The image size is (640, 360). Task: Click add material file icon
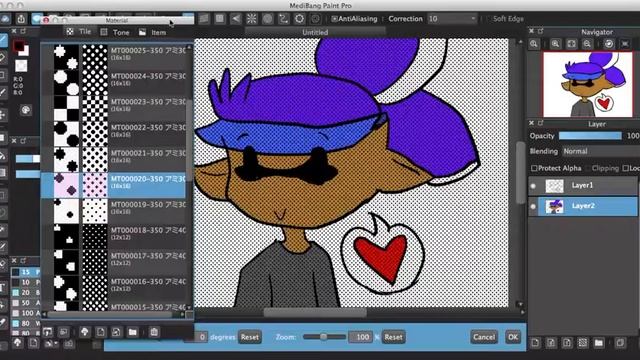pyautogui.click(x=101, y=332)
